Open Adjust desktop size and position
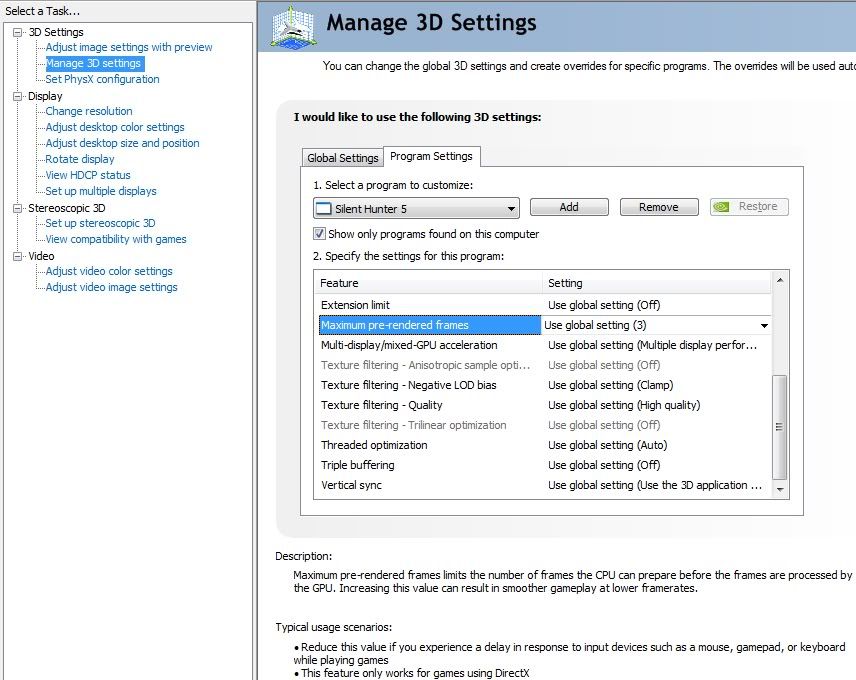 coord(122,143)
